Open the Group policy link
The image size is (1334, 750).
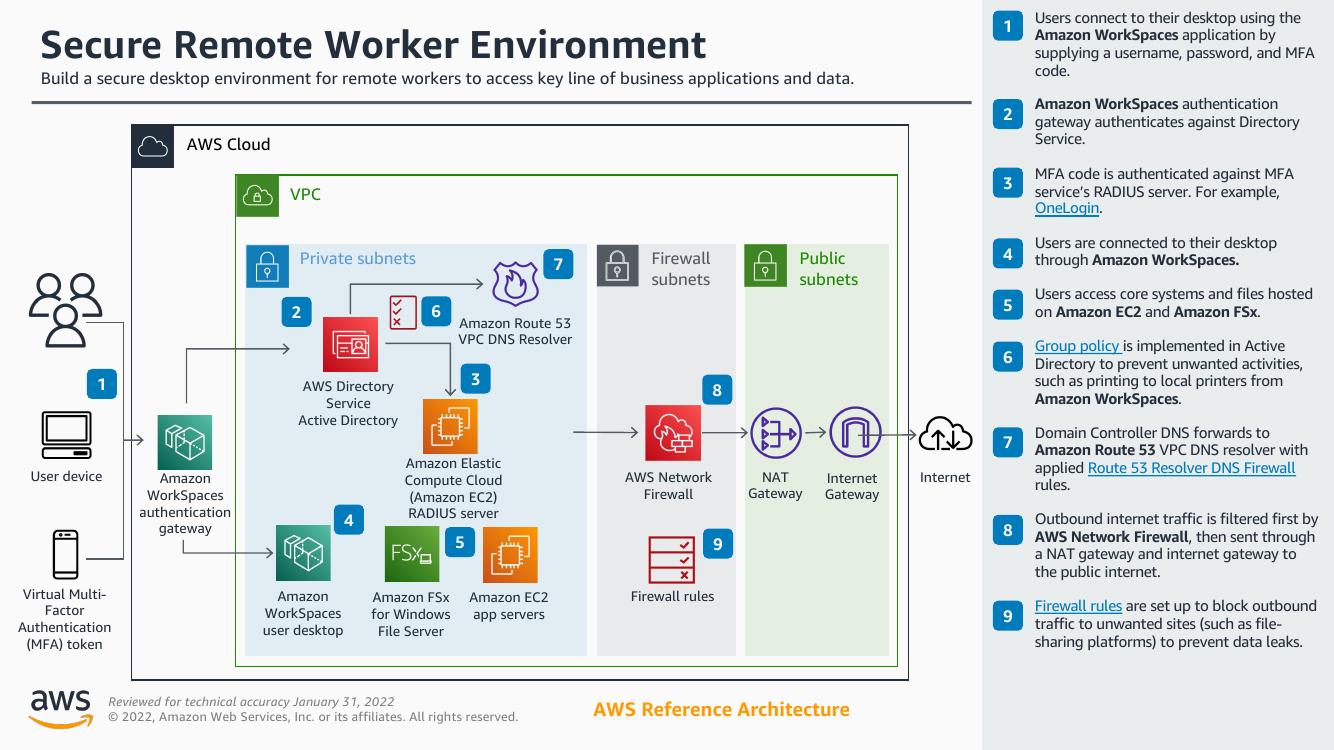tap(1077, 346)
